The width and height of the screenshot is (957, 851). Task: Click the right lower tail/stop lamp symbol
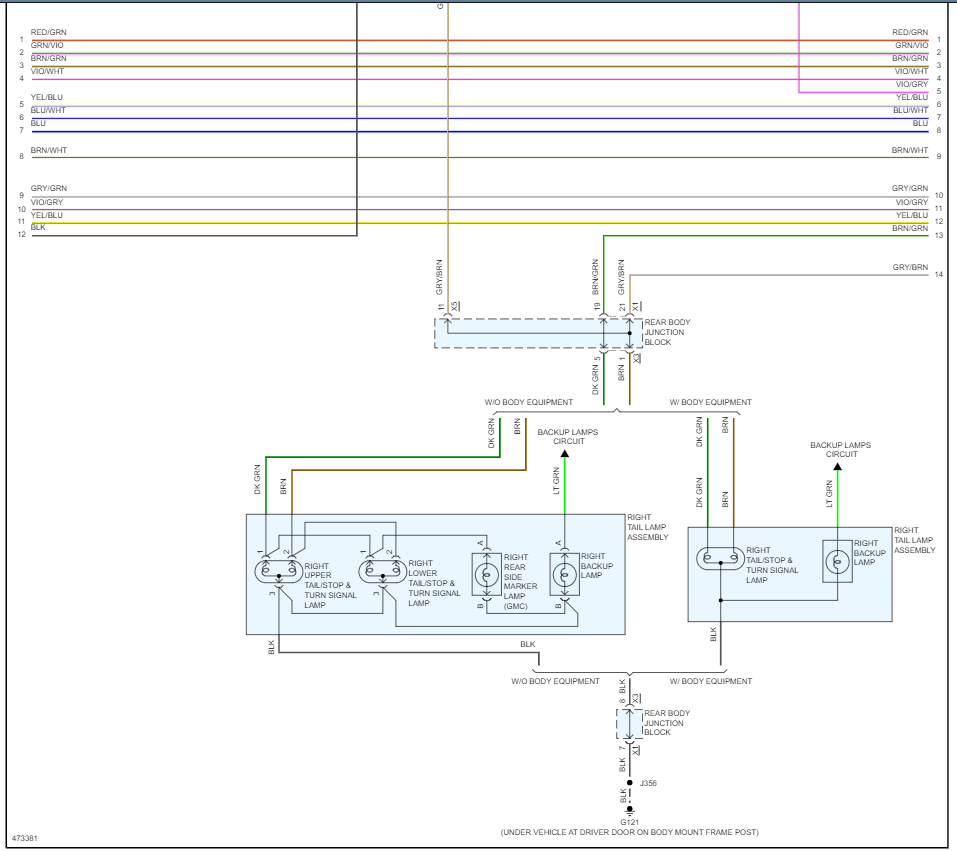382,571
